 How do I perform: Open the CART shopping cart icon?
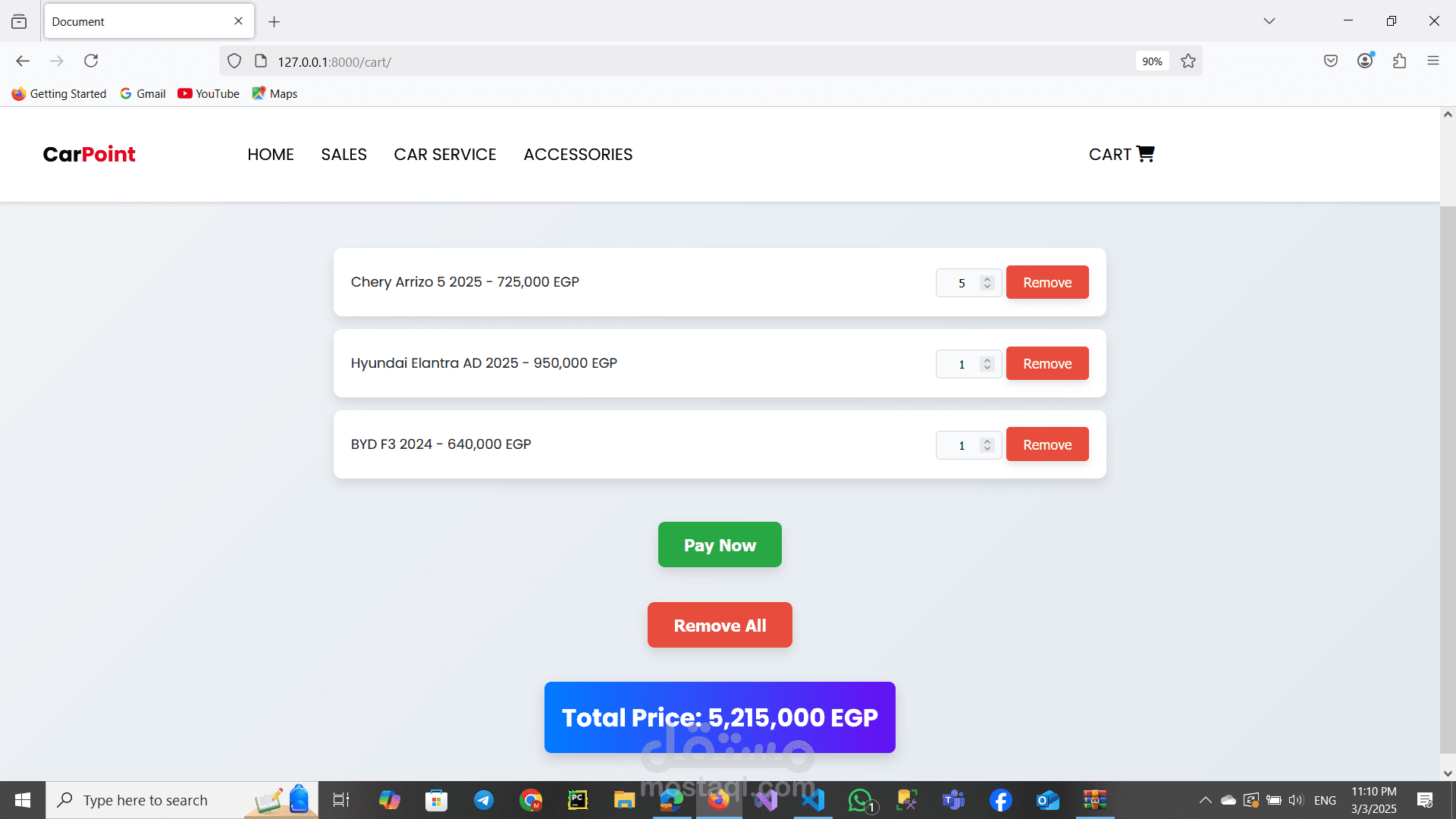(1144, 154)
